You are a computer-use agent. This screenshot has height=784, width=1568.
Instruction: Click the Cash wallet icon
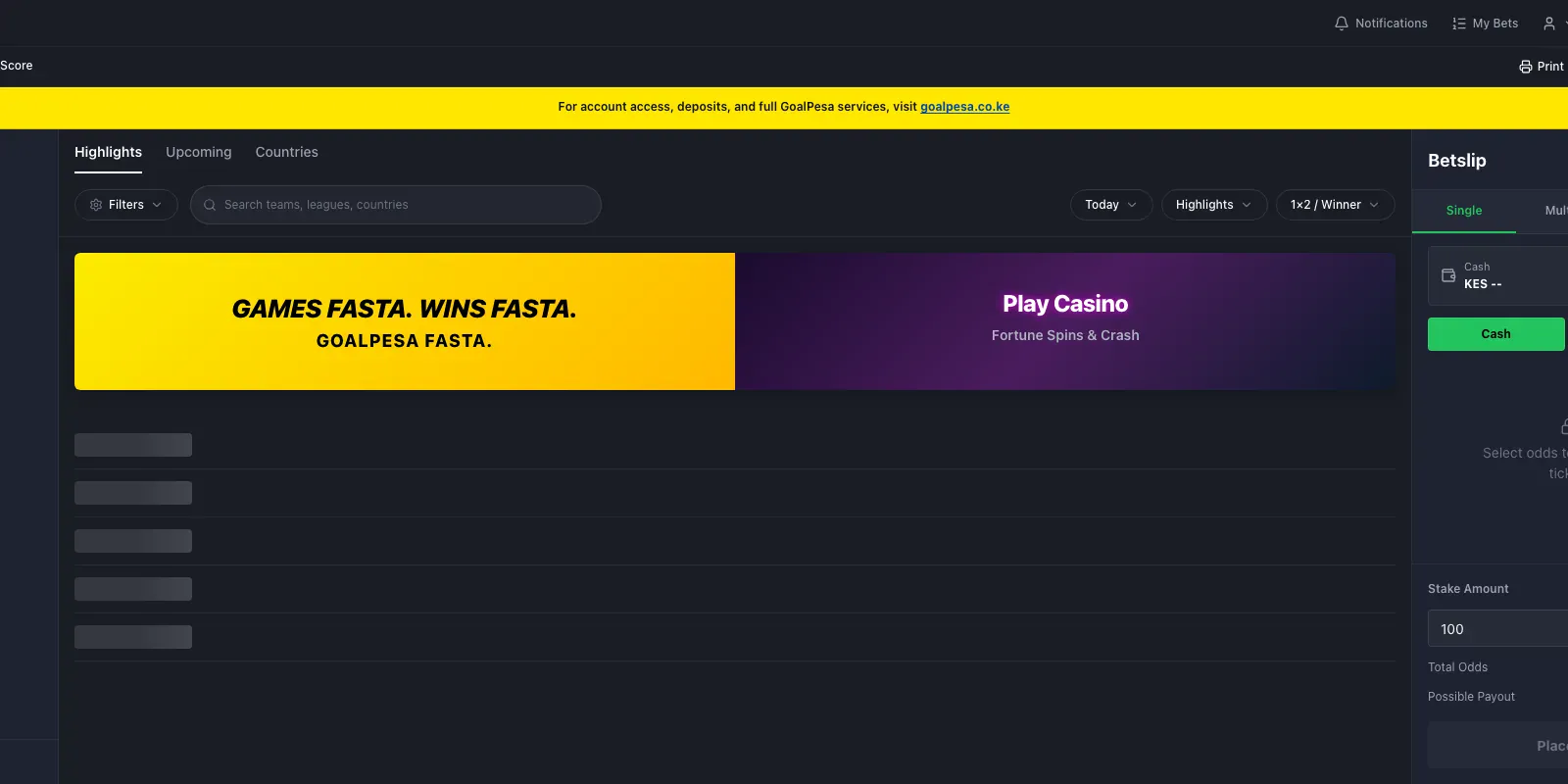[x=1448, y=275]
